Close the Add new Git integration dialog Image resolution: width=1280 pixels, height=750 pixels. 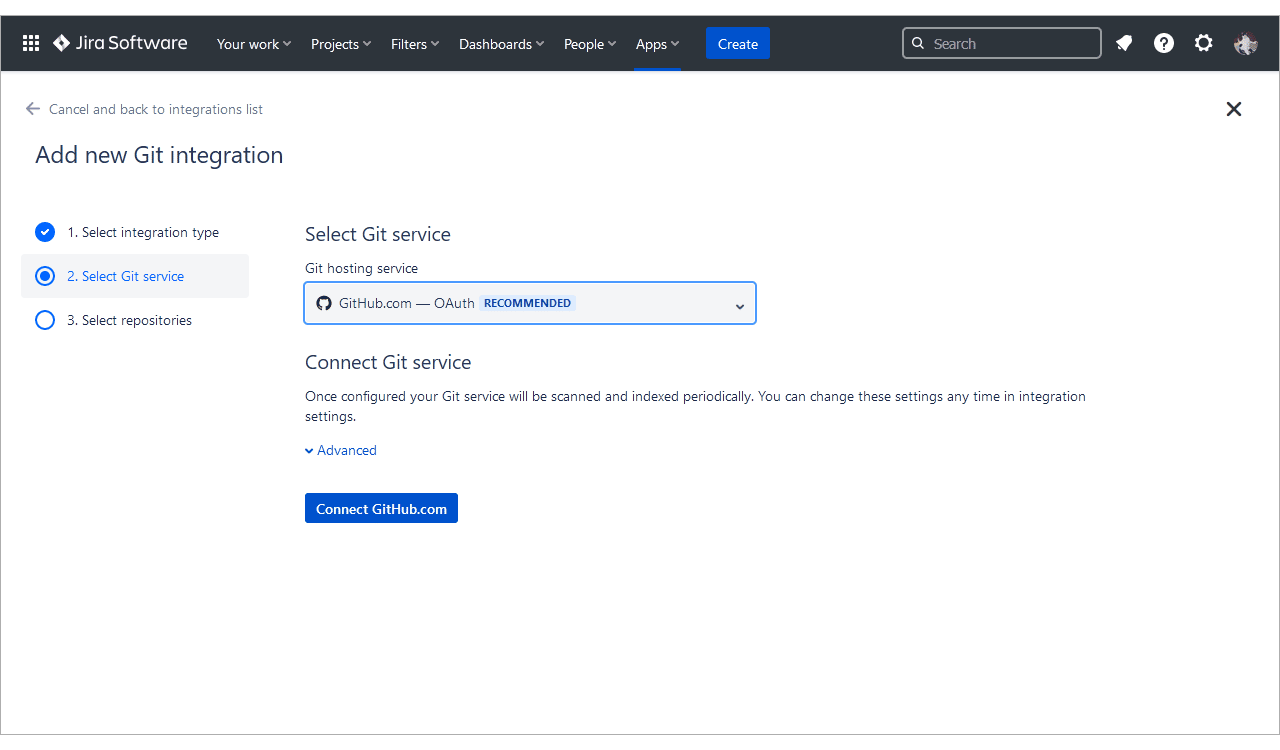[x=1234, y=109]
